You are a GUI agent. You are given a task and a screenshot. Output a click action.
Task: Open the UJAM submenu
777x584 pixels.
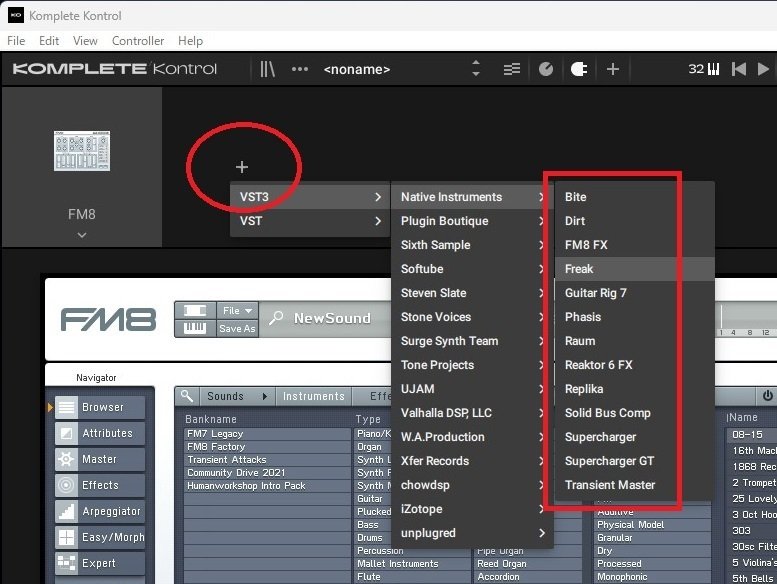[x=472, y=389]
